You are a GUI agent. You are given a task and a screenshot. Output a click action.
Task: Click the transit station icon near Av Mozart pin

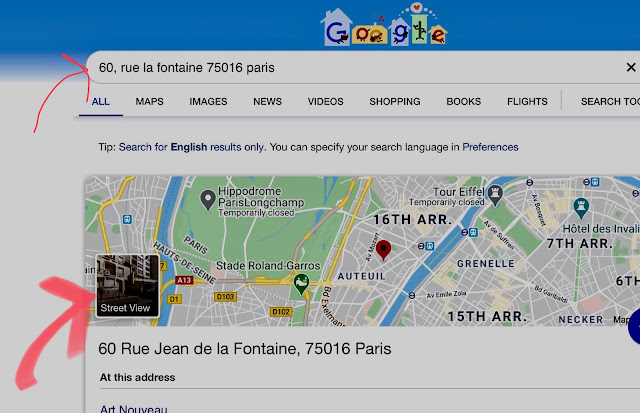point(429,246)
